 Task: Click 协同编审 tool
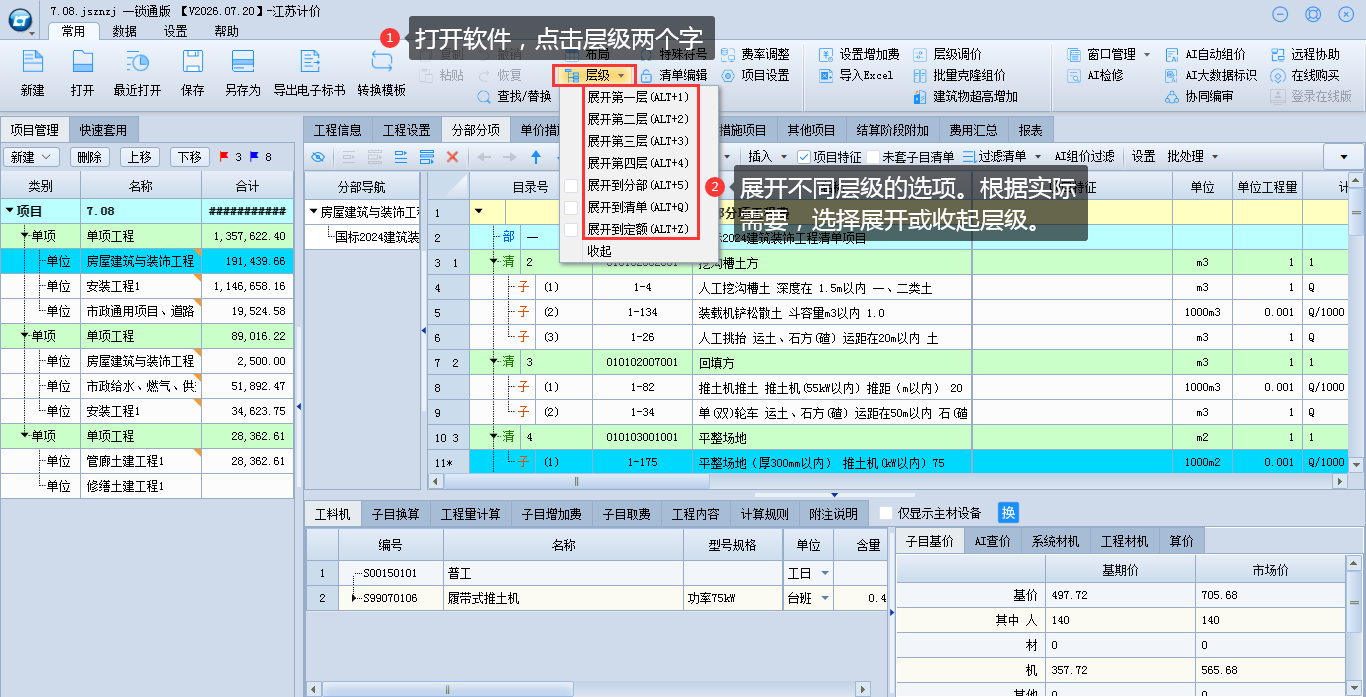[1199, 97]
